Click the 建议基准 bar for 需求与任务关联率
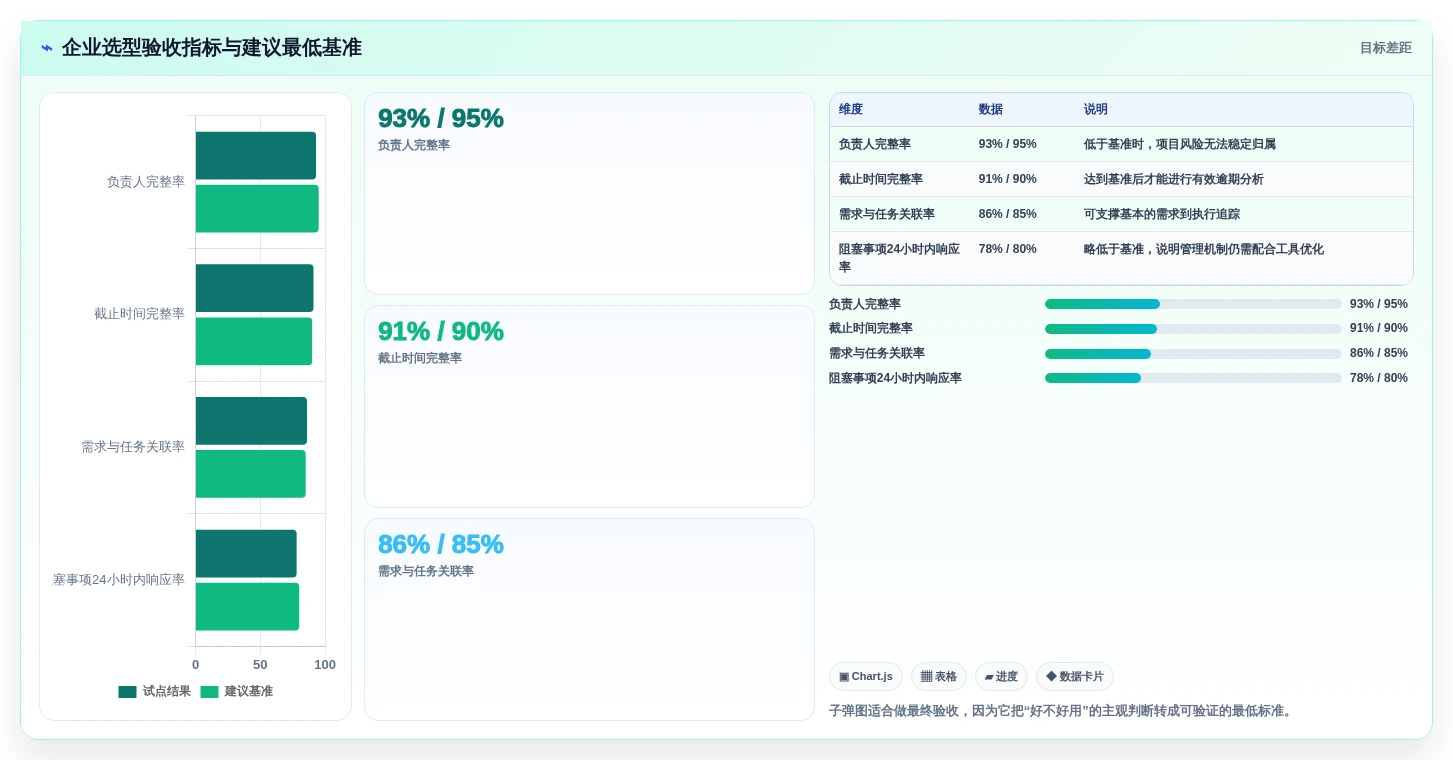This screenshot has height=760, width=1453. click(251, 474)
